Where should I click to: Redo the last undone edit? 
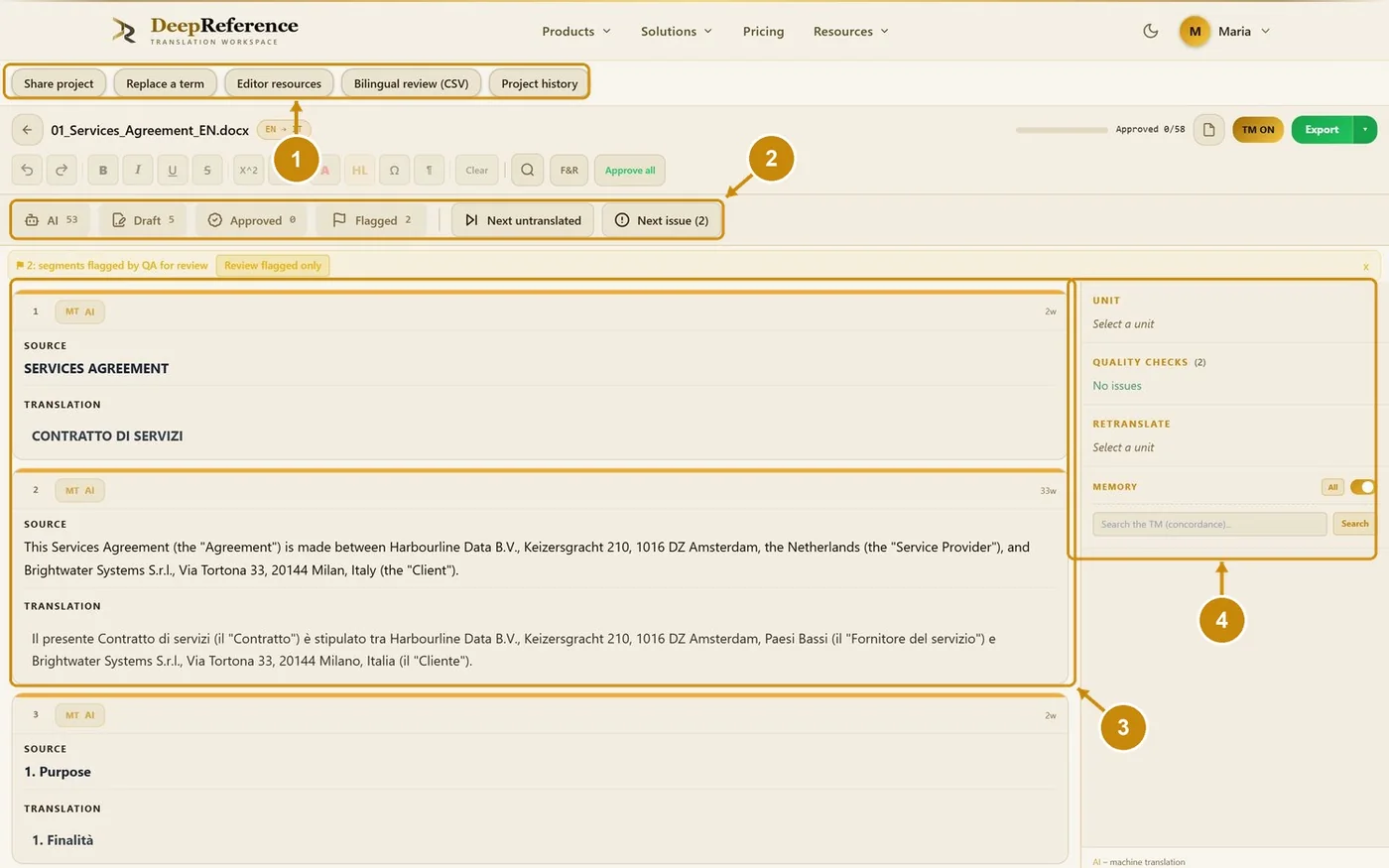pos(62,171)
